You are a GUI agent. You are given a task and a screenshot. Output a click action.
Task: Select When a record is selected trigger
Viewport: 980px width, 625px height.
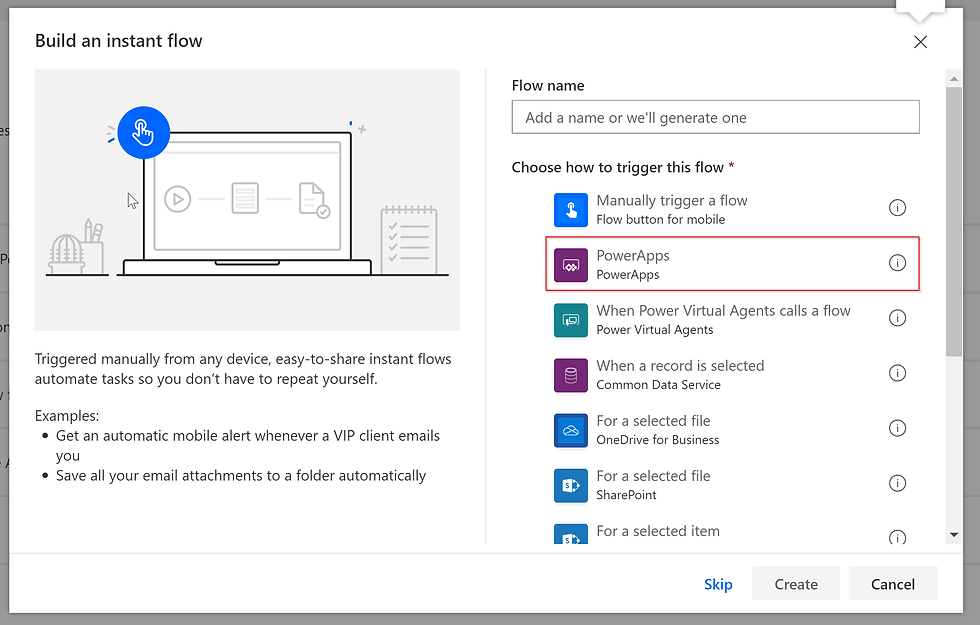click(x=680, y=366)
